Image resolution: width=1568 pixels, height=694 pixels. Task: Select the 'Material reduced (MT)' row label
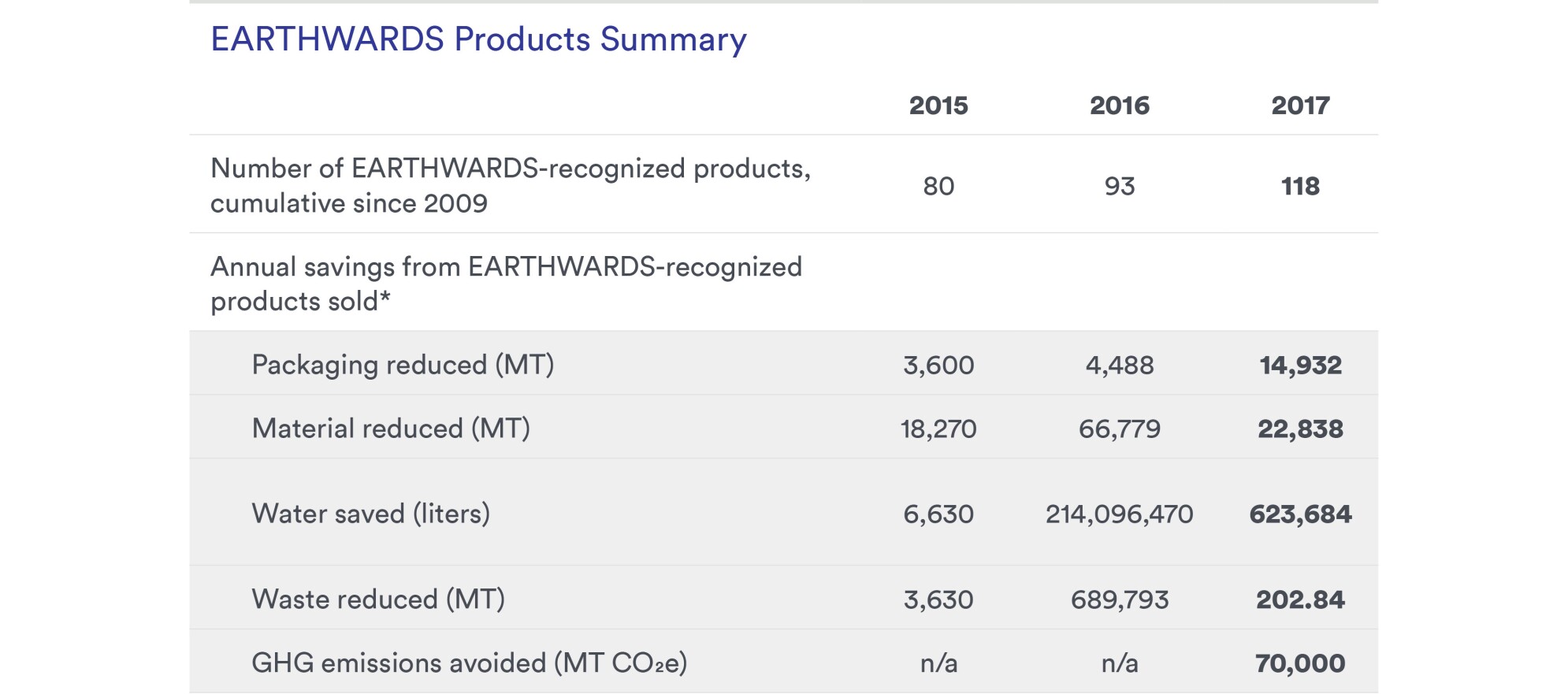(x=391, y=429)
